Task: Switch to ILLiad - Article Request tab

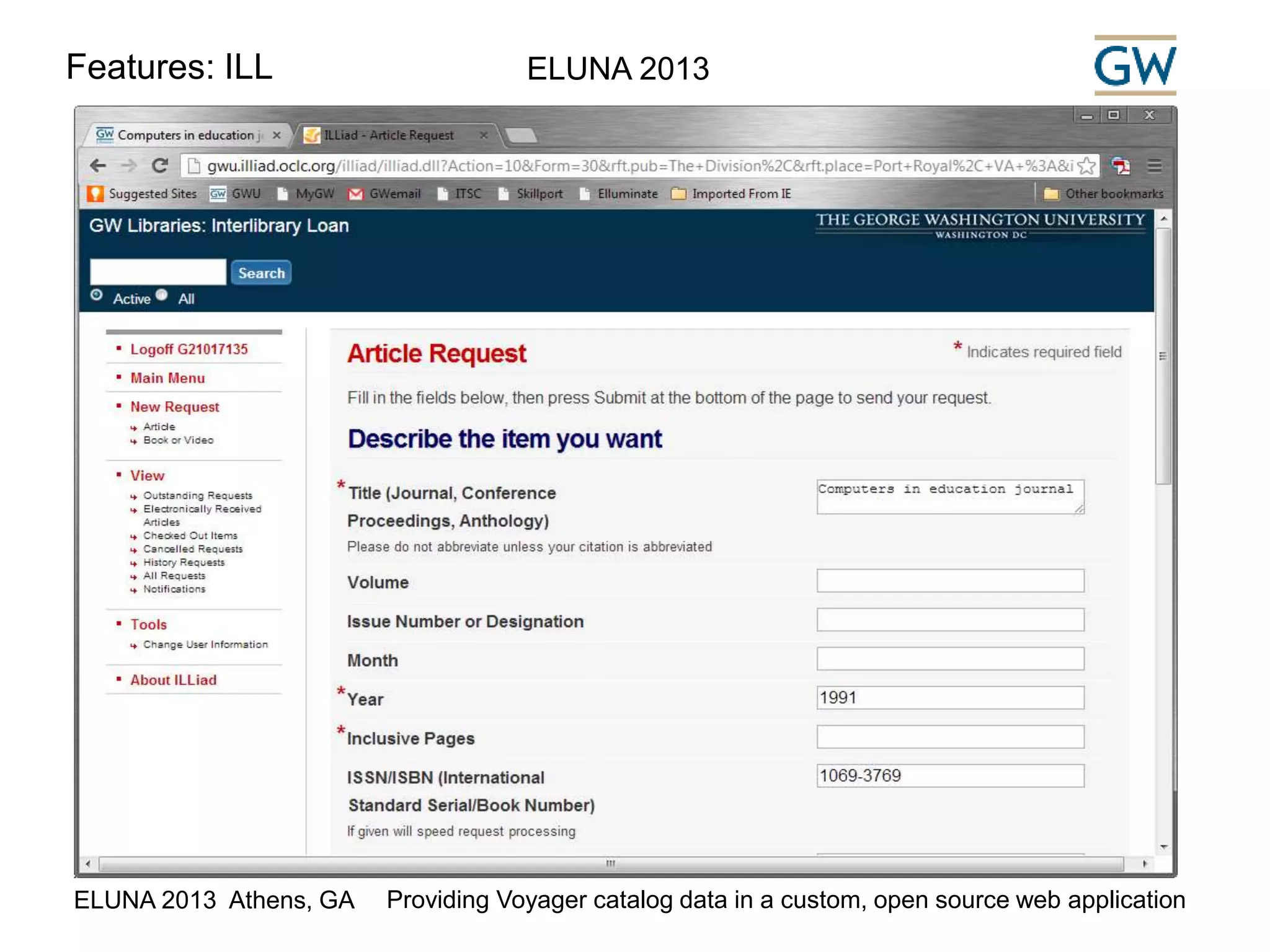Action: (397, 135)
